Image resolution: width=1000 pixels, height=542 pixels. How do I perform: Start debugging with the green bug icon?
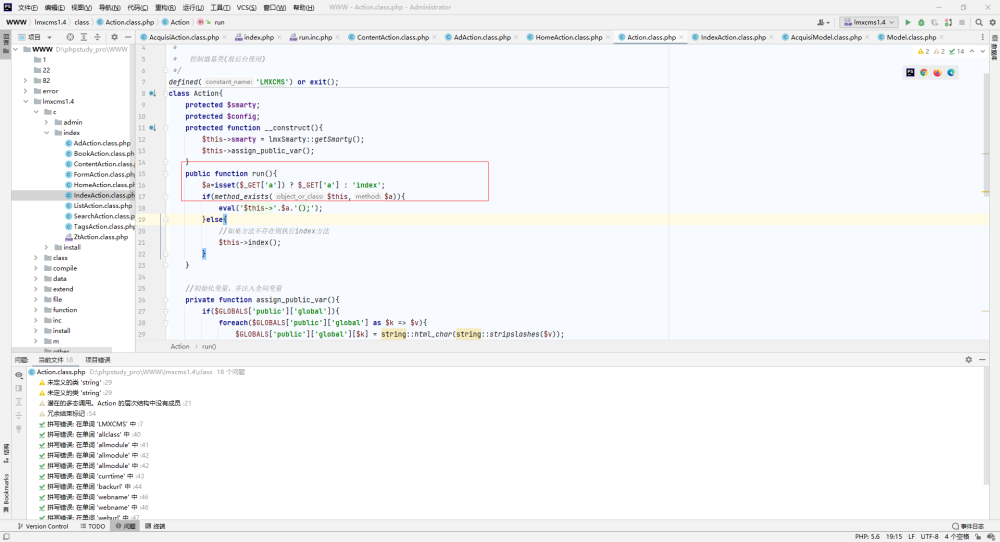tap(921, 22)
